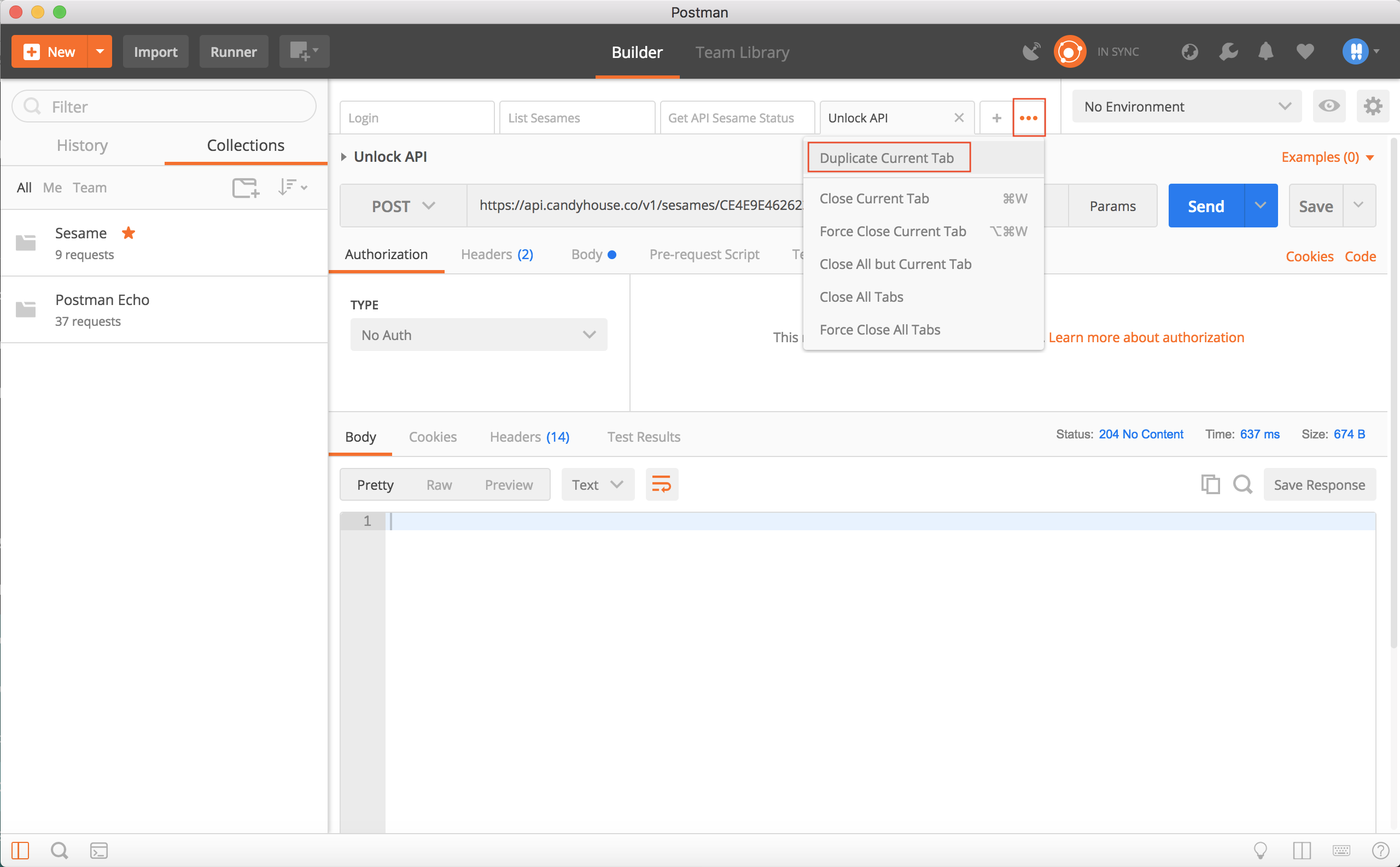Click the interceptor satellite icon
The height and width of the screenshot is (867, 1400).
(1031, 51)
